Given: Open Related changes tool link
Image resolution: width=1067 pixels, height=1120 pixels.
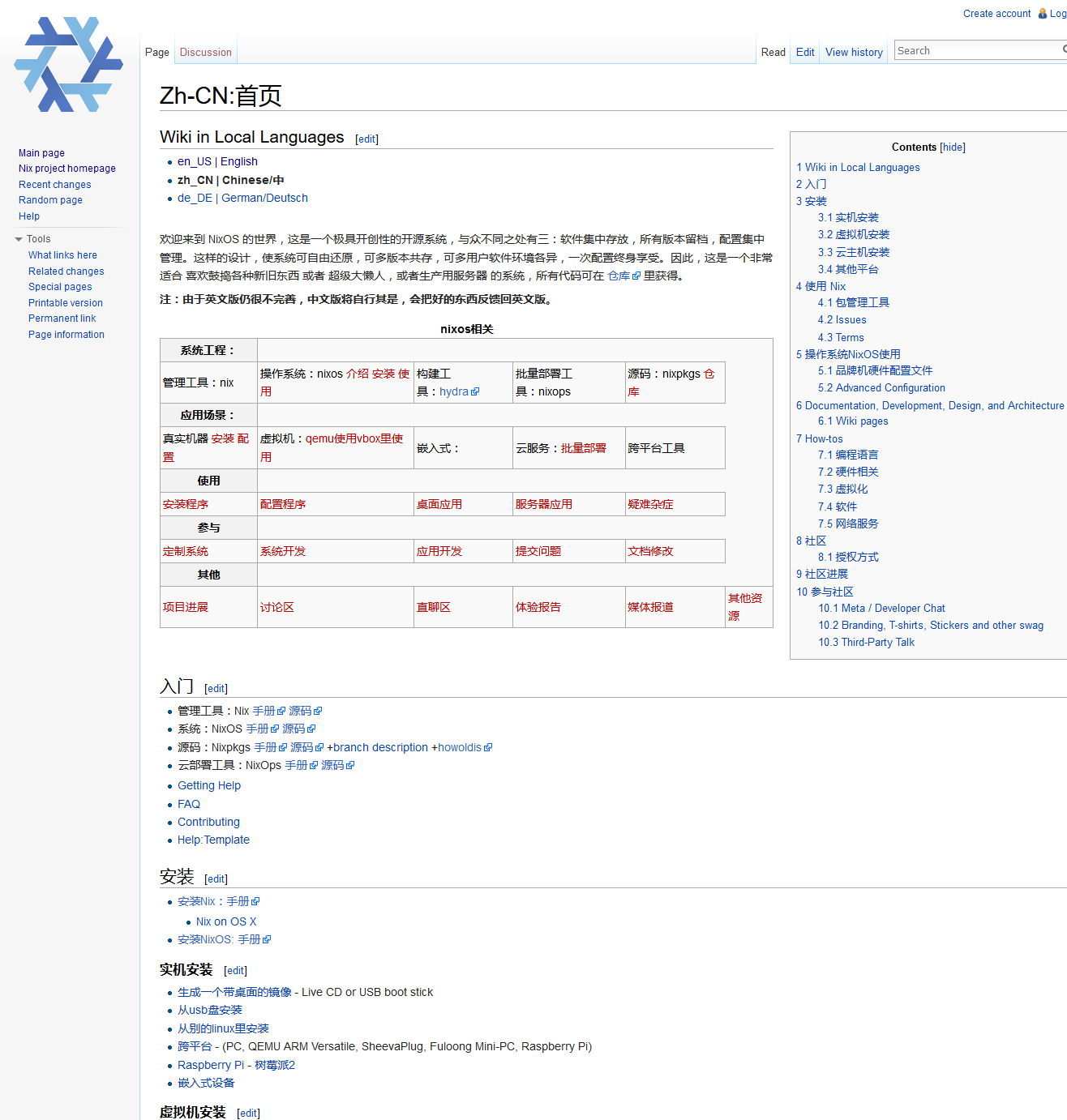Looking at the screenshot, I should point(66,271).
